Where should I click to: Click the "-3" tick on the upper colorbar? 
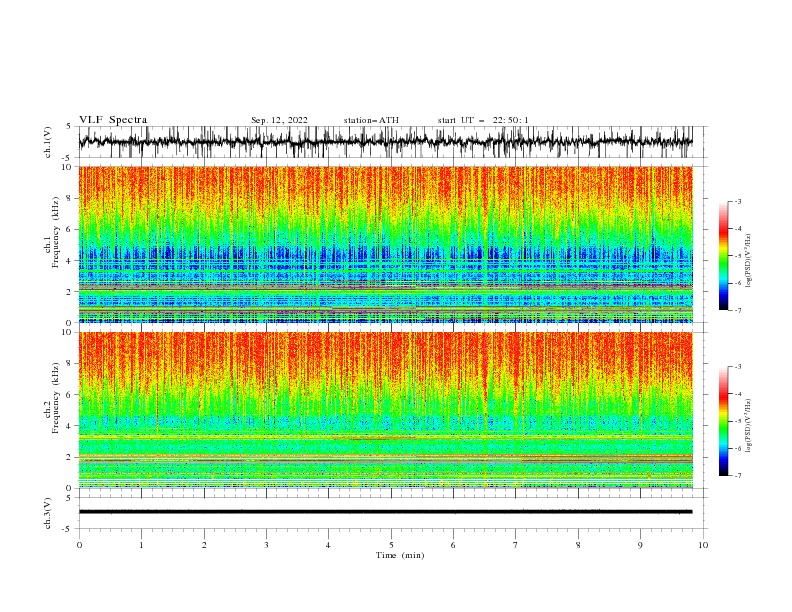pyautogui.click(x=737, y=201)
